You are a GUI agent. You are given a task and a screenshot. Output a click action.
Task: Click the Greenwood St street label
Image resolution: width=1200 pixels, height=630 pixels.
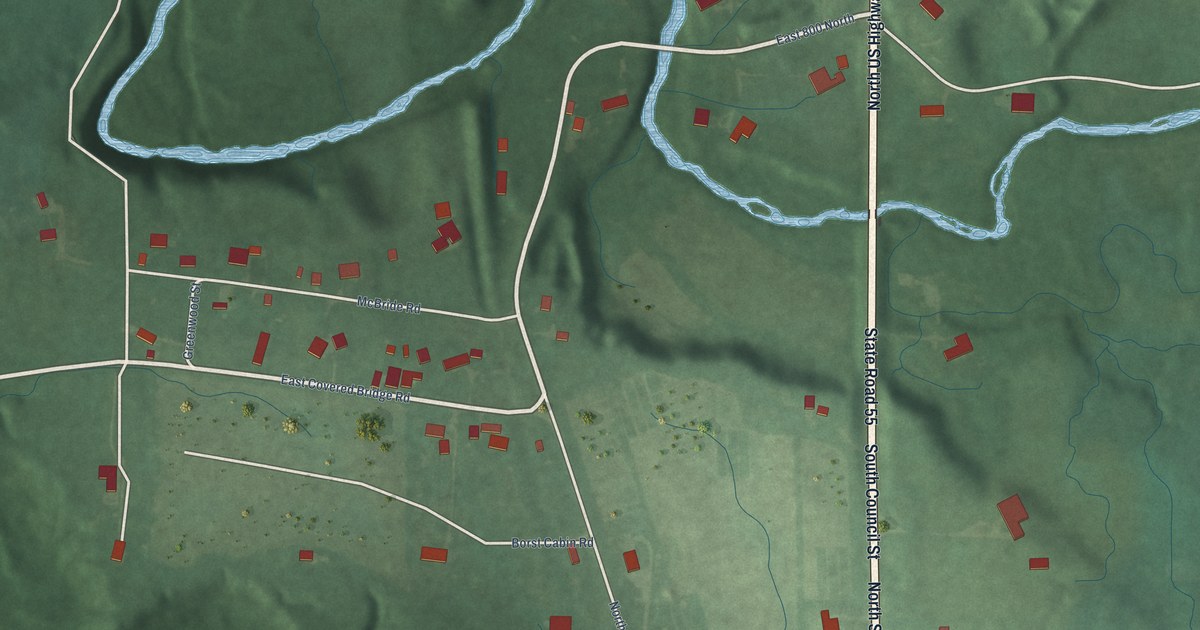(192, 322)
